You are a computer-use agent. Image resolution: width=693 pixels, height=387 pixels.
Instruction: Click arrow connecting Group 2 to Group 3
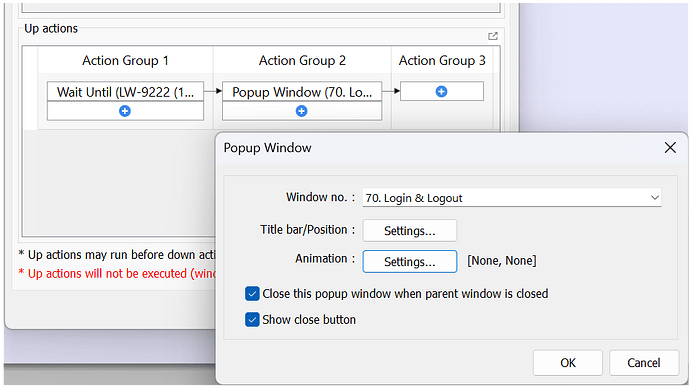coord(391,91)
